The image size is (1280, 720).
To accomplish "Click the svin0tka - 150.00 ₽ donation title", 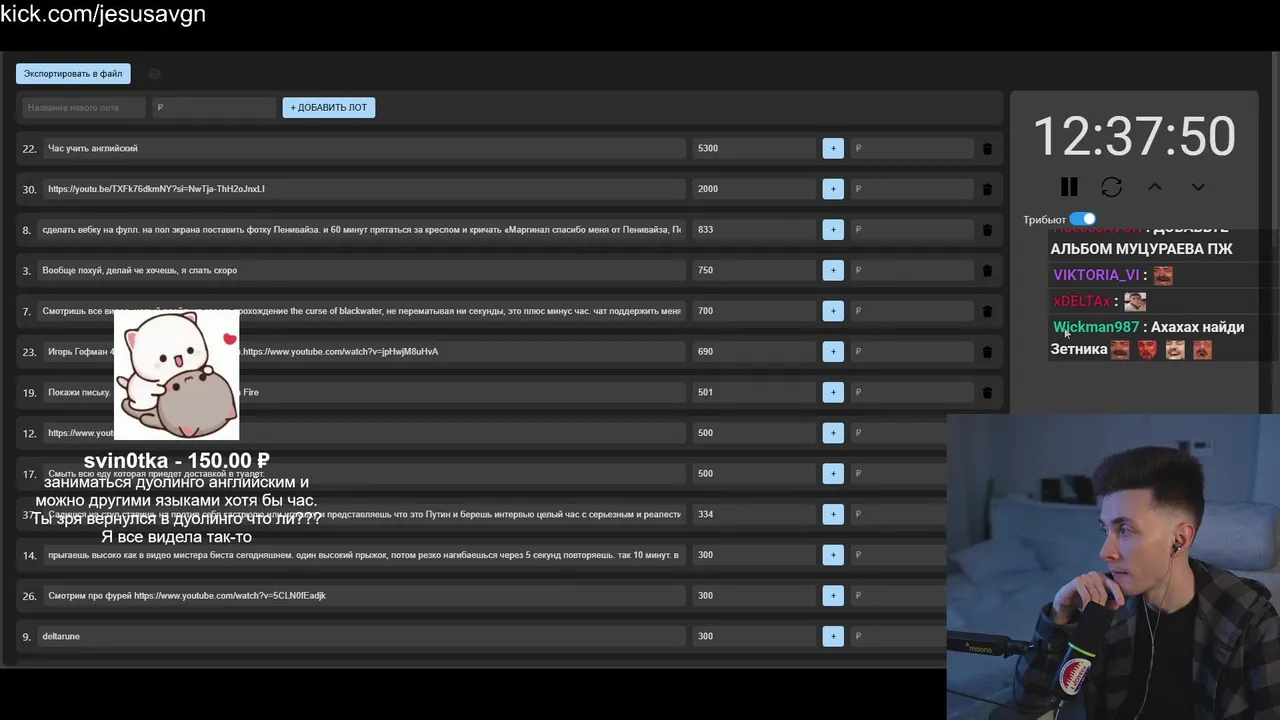I will click(177, 460).
